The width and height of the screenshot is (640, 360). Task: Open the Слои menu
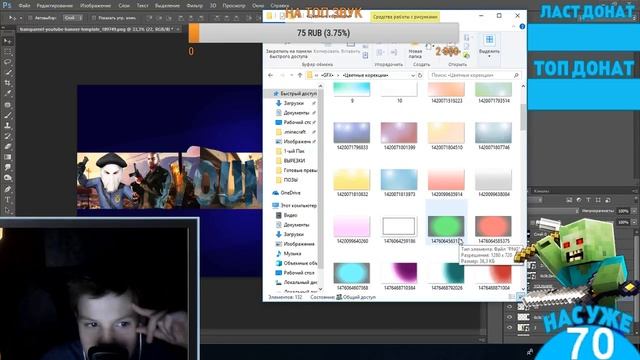coord(124,6)
